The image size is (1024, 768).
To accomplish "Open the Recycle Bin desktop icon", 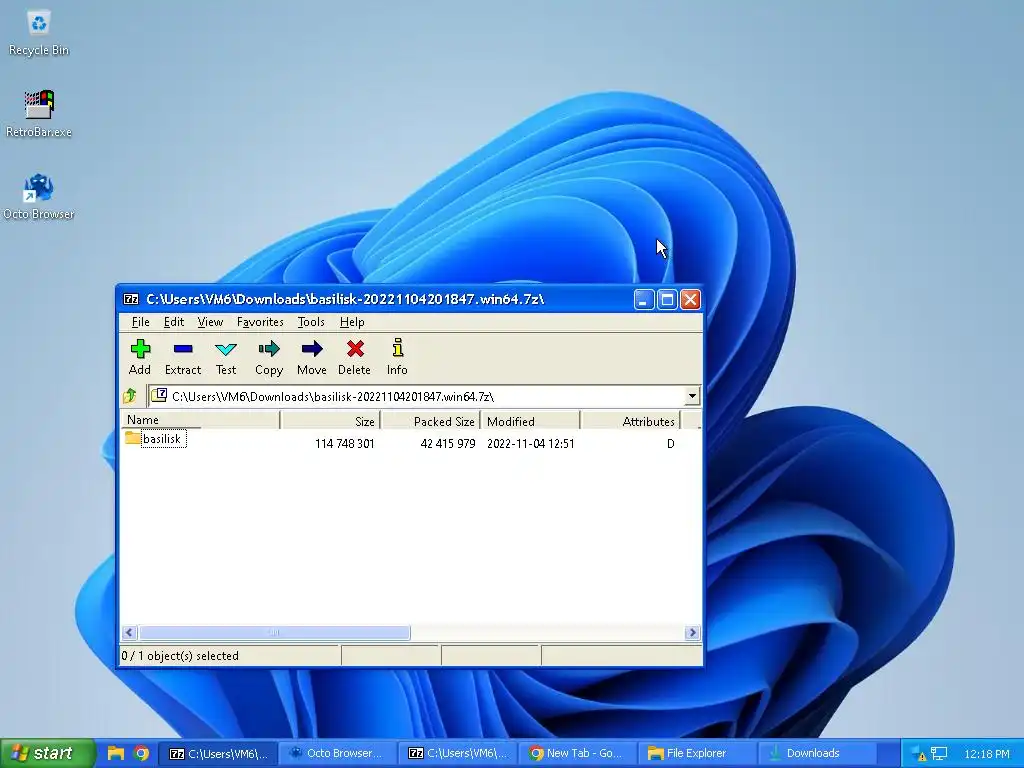I will click(x=39, y=33).
